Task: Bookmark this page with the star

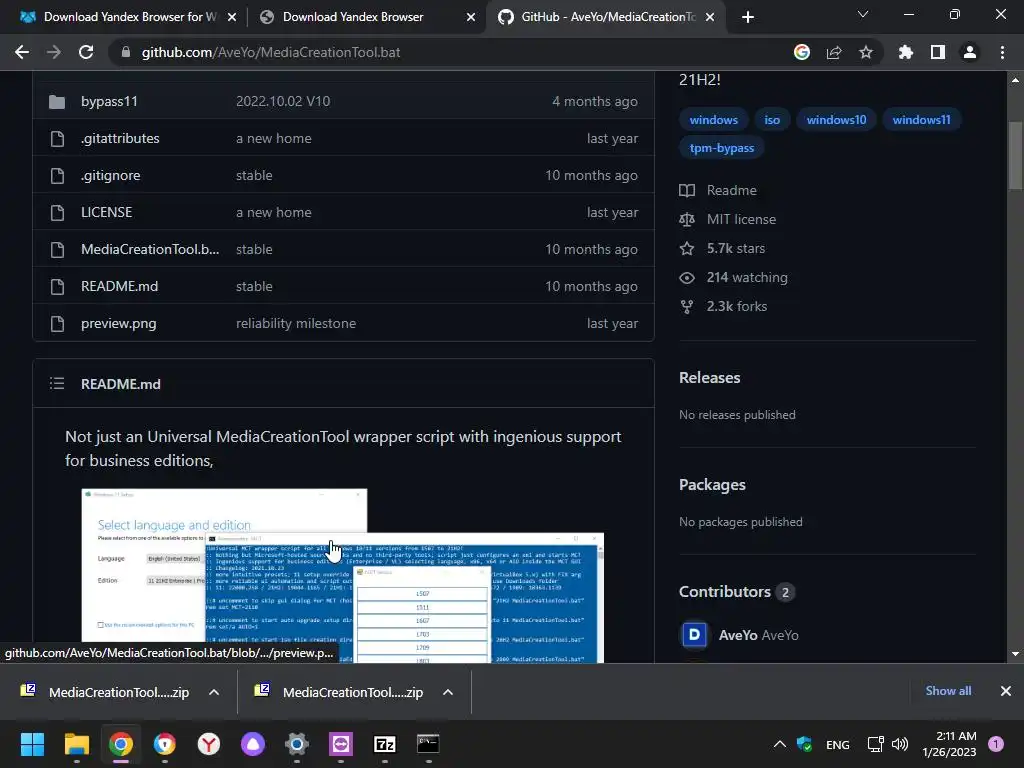Action: pos(866,52)
